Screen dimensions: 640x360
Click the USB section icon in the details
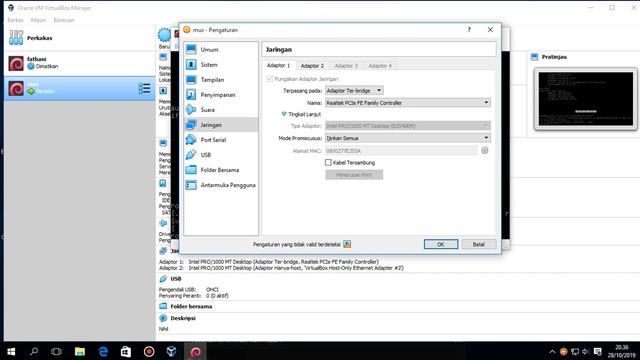(x=163, y=279)
